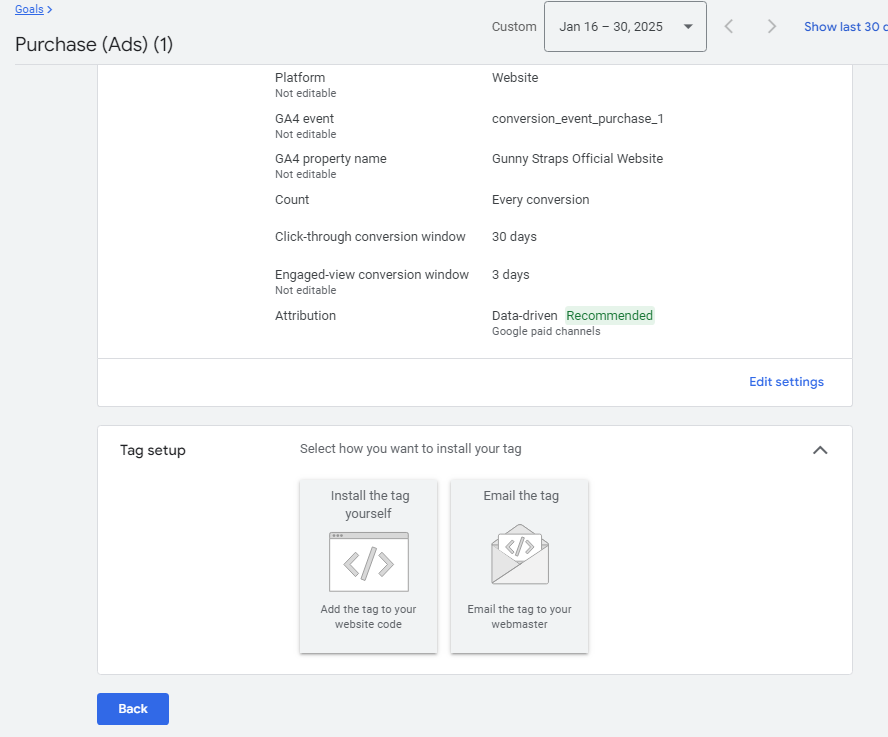The width and height of the screenshot is (888, 737).
Task: Click the conversion_event_purchase_1 value
Action: click(577, 119)
